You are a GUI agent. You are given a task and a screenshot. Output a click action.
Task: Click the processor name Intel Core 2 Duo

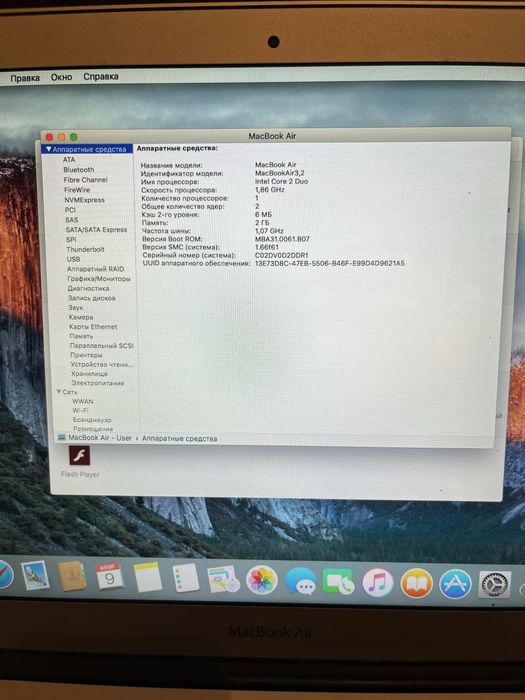[x=281, y=181]
